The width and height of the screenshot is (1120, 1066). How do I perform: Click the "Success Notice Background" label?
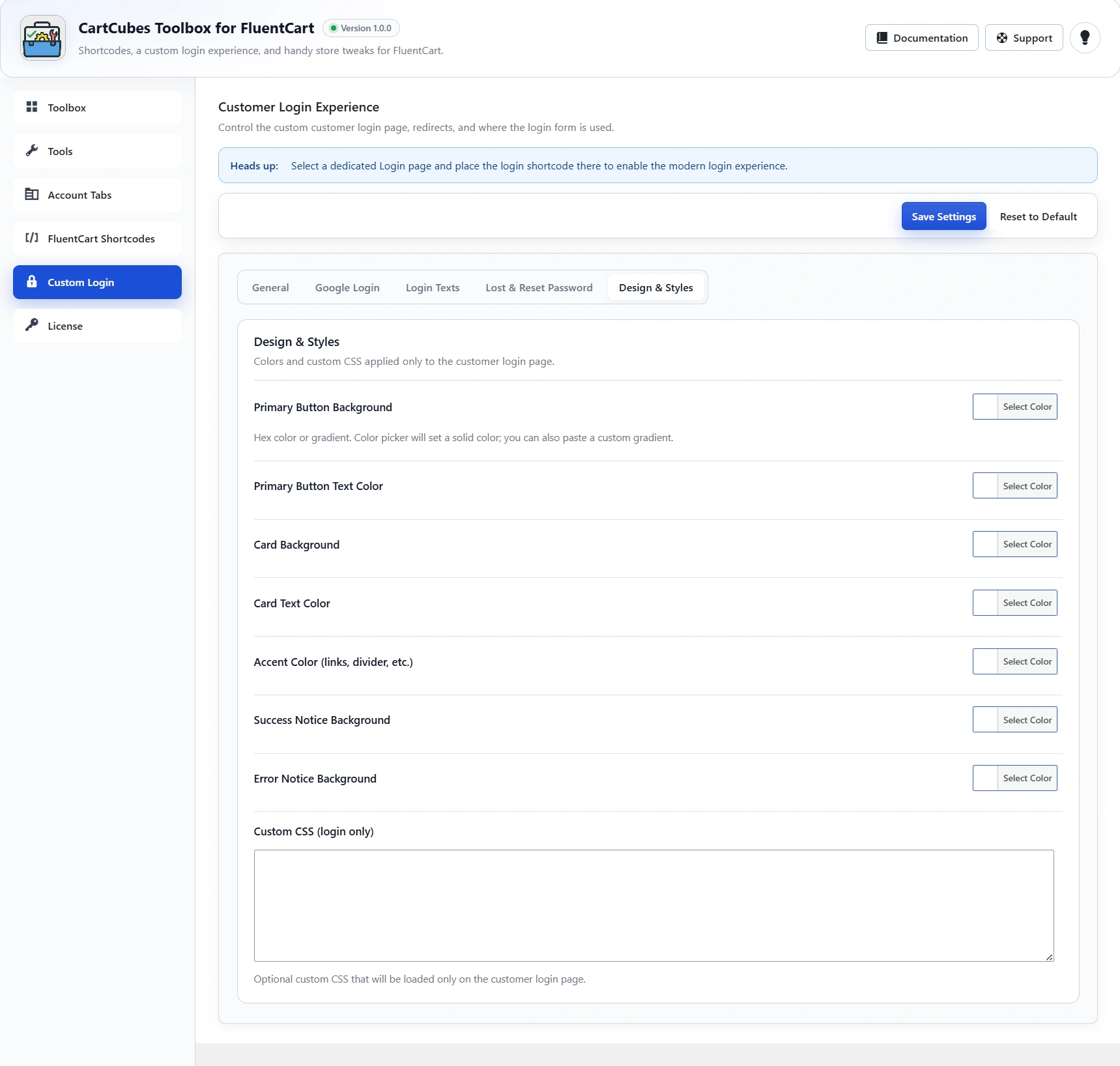pyautogui.click(x=322, y=720)
